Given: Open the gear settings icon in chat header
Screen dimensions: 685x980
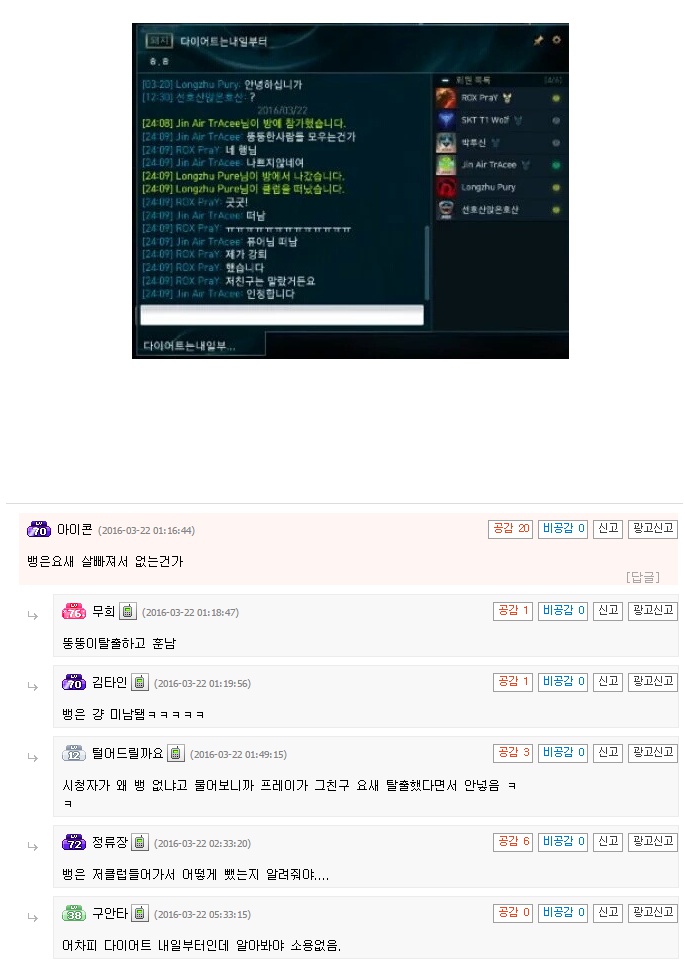Looking at the screenshot, I should click(x=556, y=40).
